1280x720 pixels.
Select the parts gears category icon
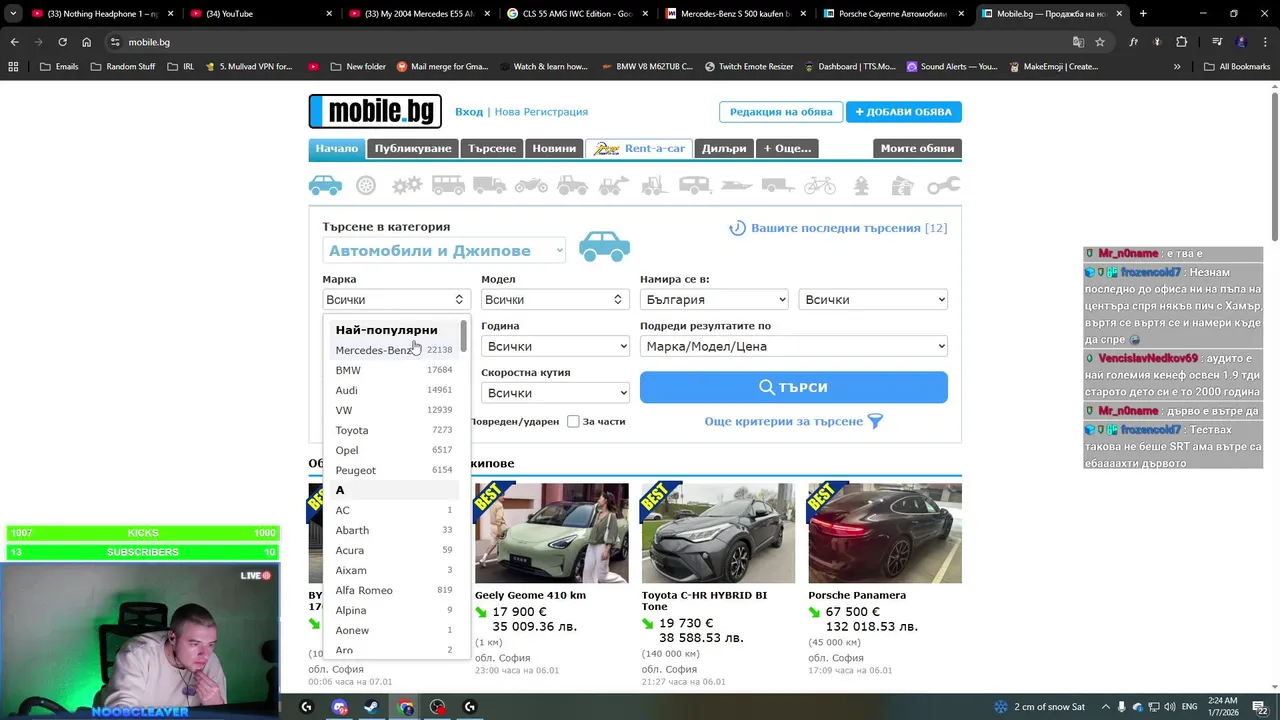coord(407,185)
